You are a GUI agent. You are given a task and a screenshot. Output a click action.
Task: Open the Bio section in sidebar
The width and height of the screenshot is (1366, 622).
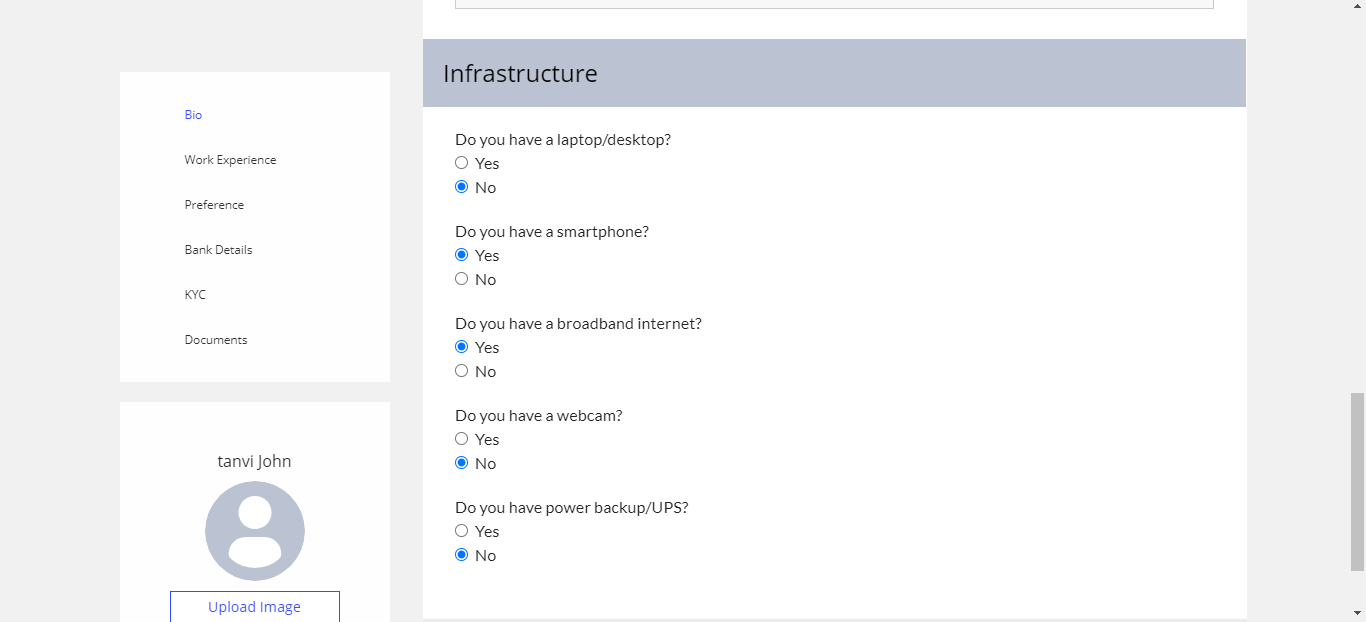193,115
